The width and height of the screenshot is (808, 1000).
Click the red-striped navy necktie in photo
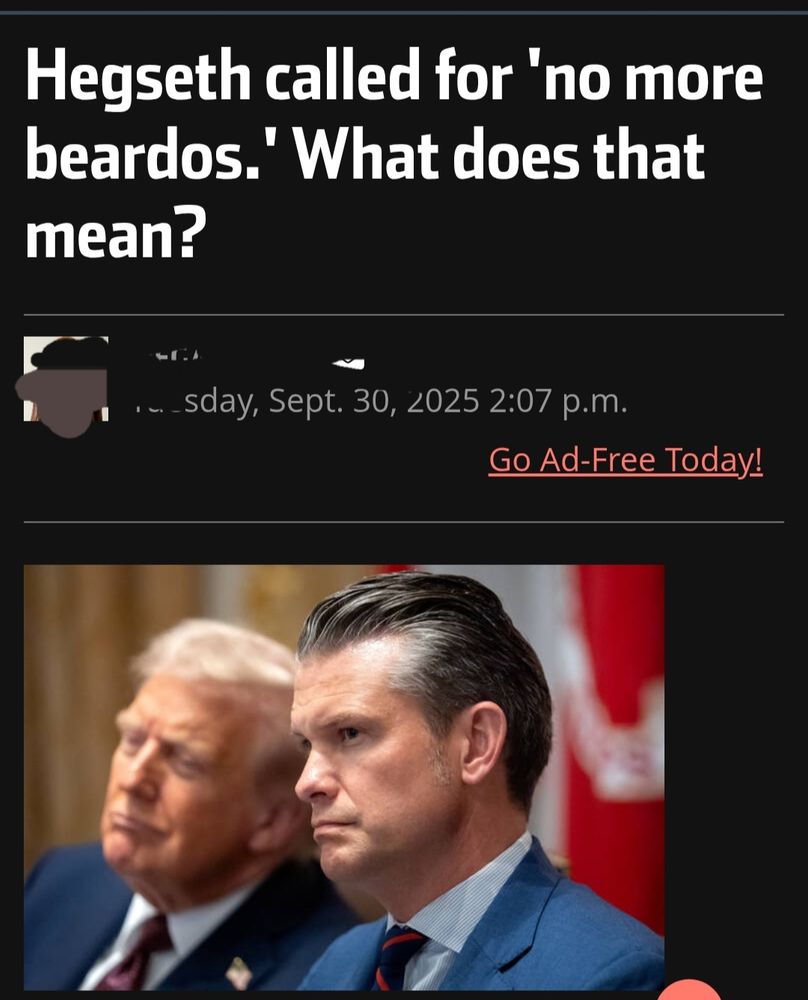click(x=397, y=957)
